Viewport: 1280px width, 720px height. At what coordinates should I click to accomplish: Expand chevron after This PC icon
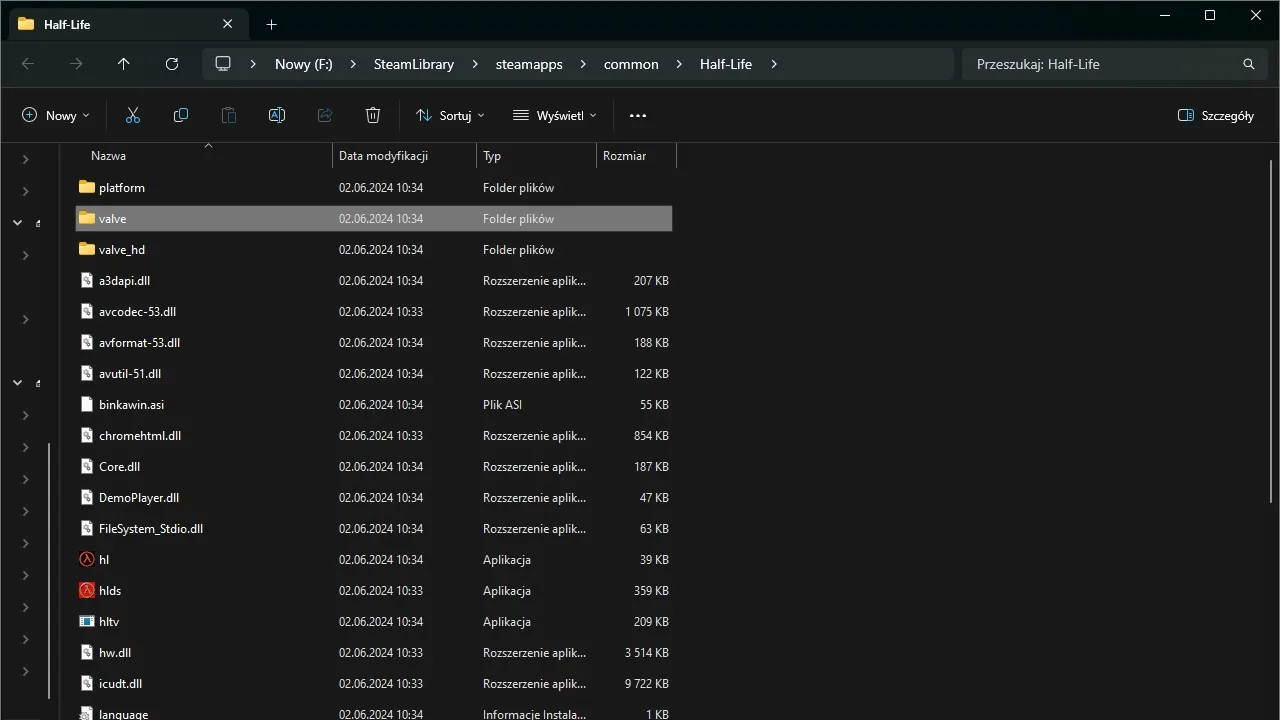253,64
